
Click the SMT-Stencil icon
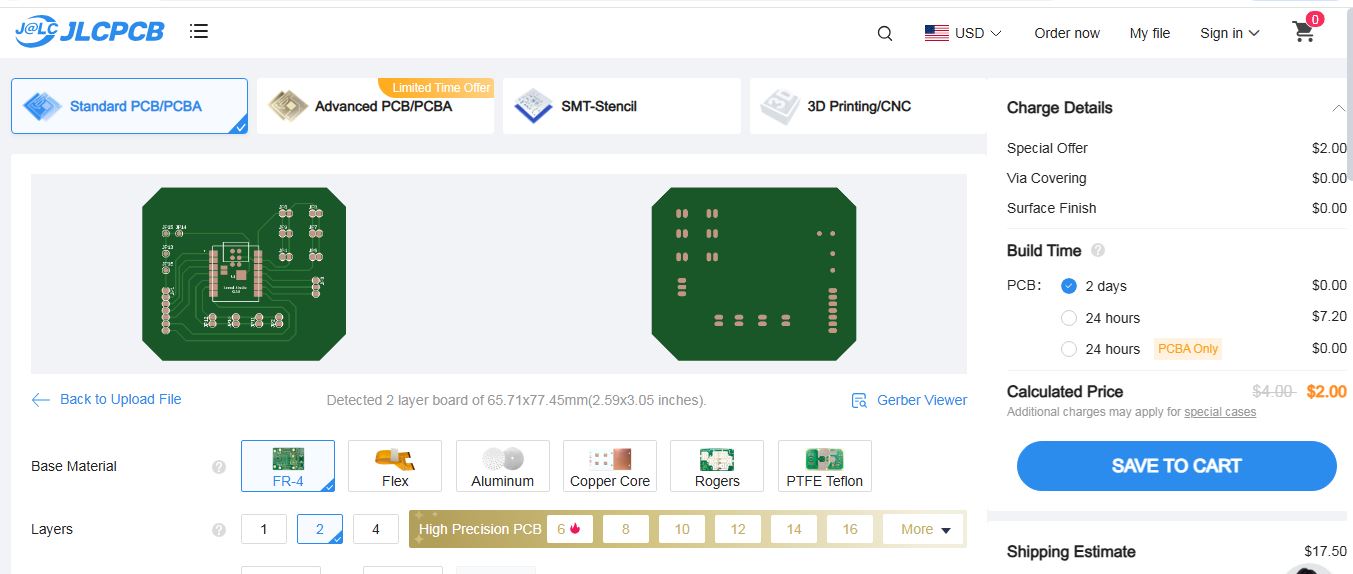tap(534, 106)
